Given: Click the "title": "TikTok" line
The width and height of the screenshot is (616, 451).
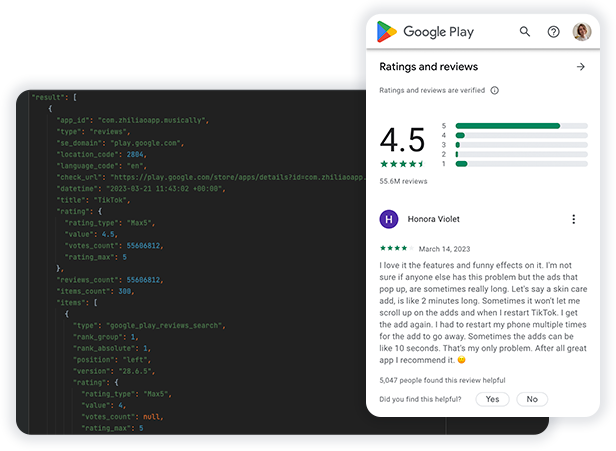Looking at the screenshot, I should [x=93, y=200].
